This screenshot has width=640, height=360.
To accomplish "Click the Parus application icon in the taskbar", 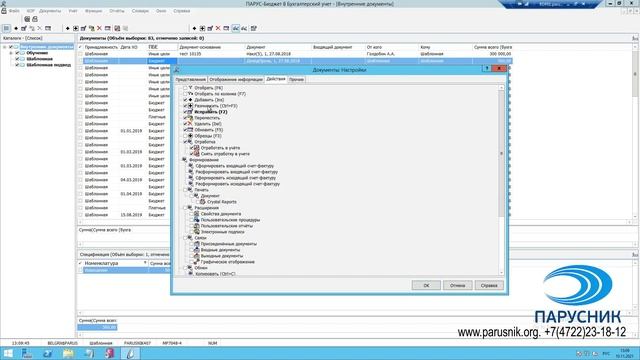I will coord(130,353).
